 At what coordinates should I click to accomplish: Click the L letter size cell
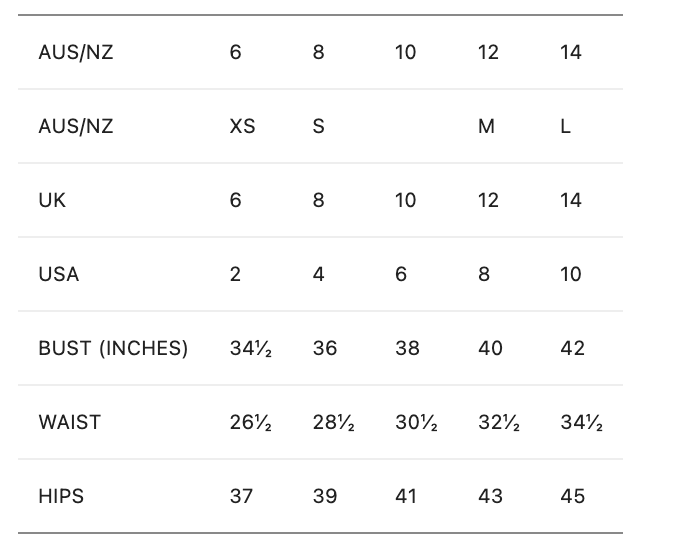pos(566,127)
